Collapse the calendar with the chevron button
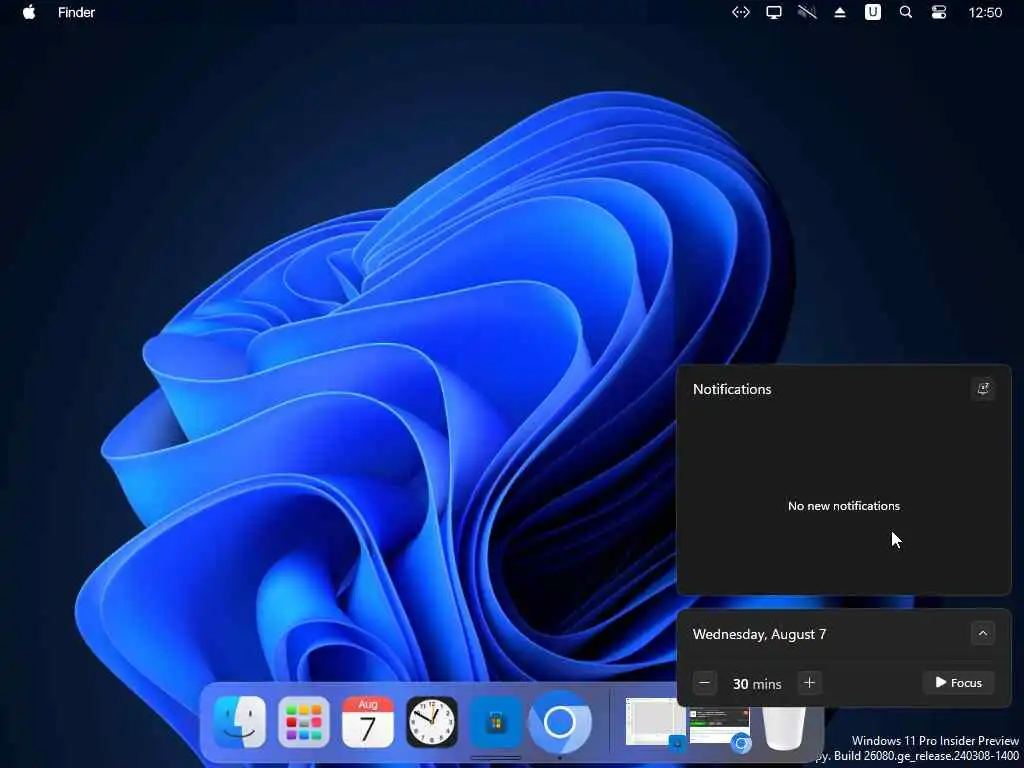 tap(982, 633)
